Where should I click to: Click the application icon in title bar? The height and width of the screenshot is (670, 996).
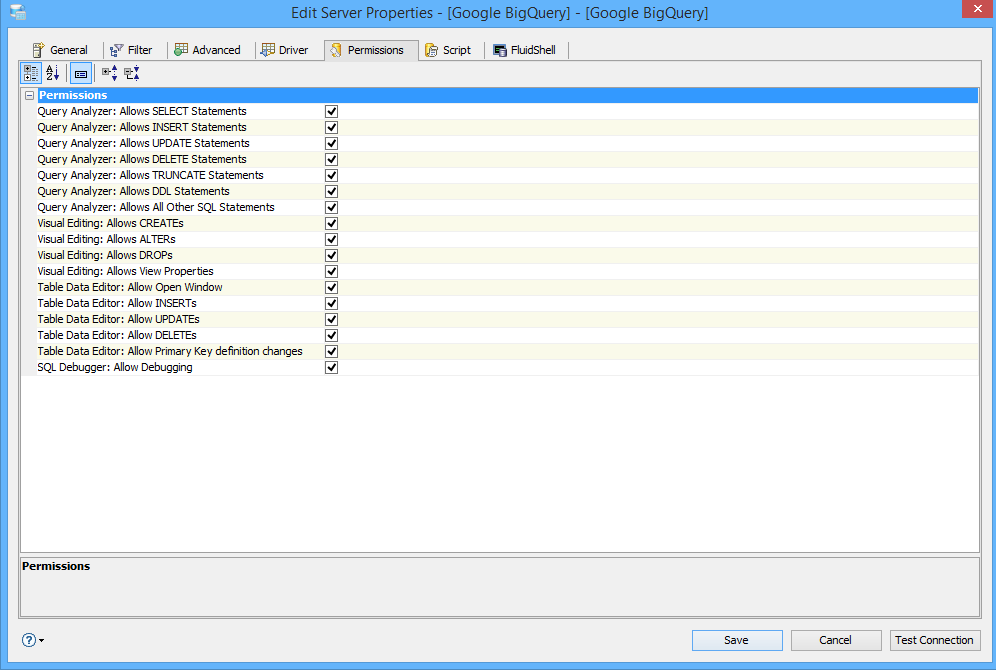click(18, 12)
